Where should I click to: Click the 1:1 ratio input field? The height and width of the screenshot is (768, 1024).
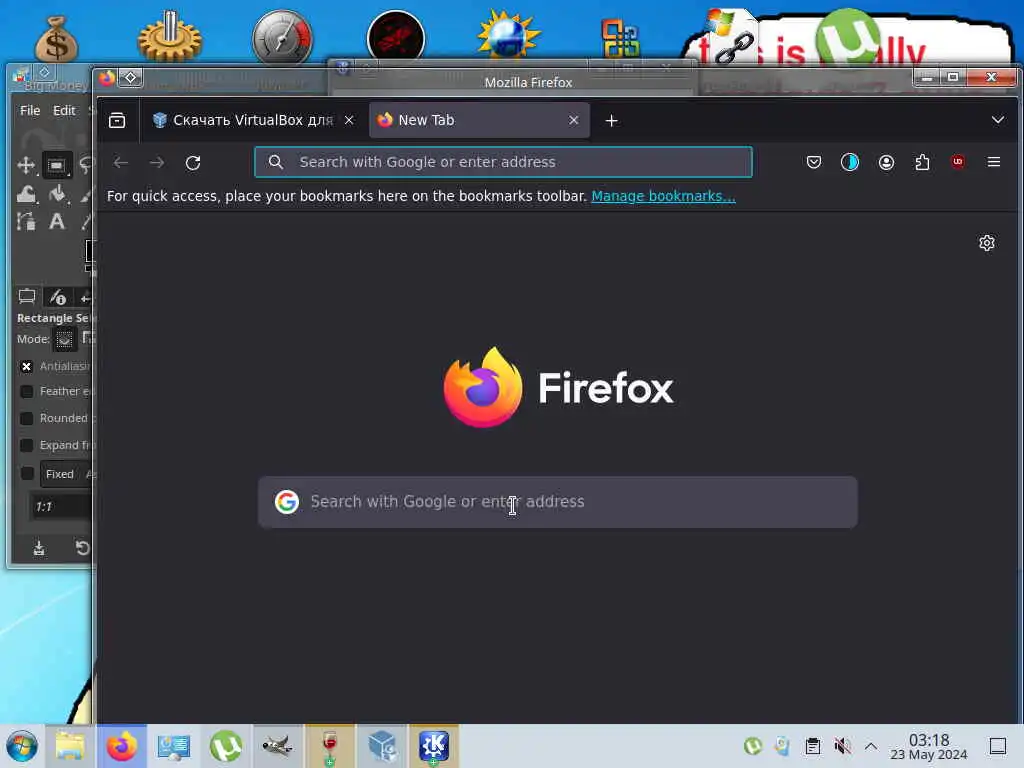pos(61,507)
